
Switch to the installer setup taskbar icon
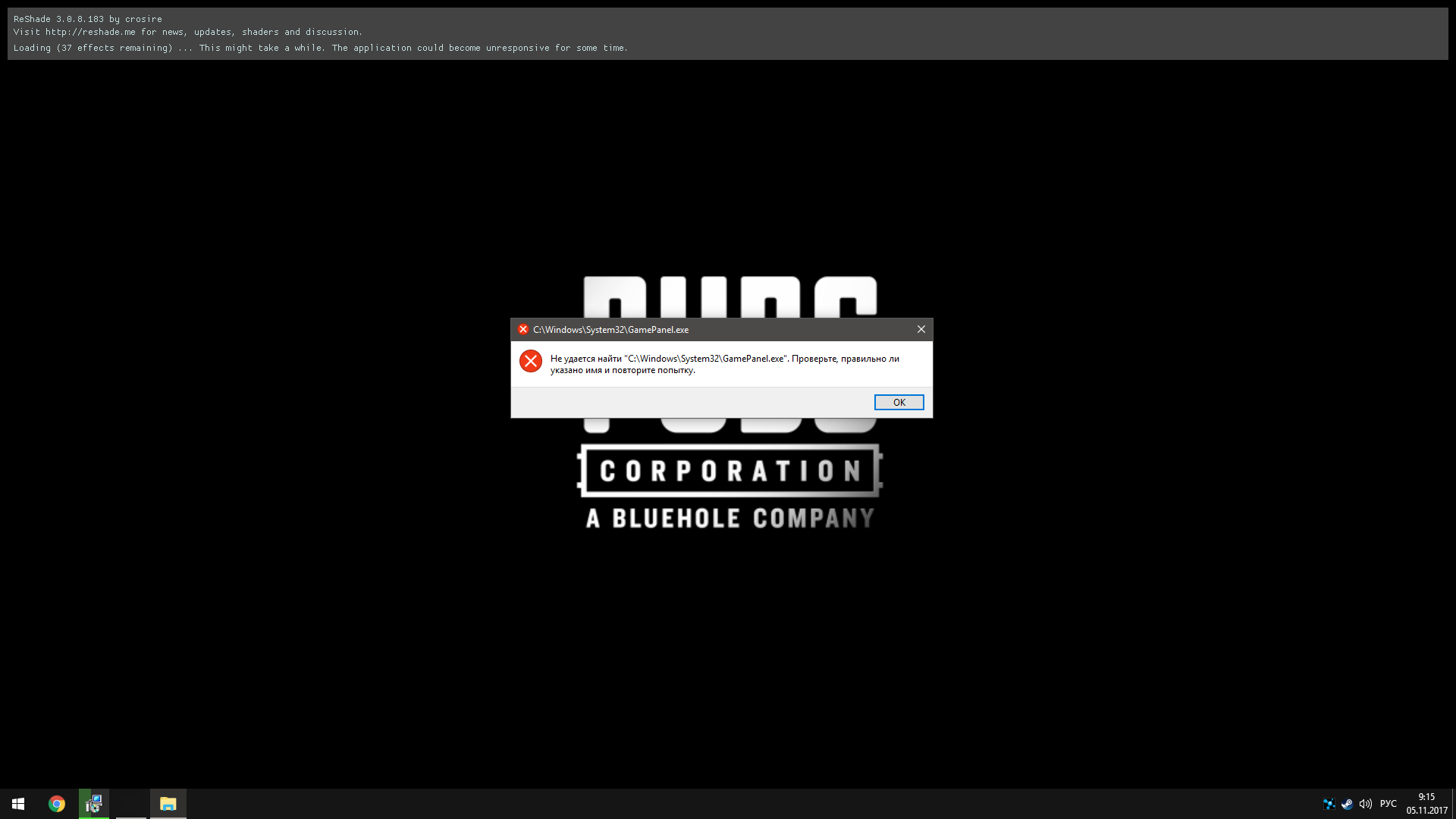tap(94, 804)
